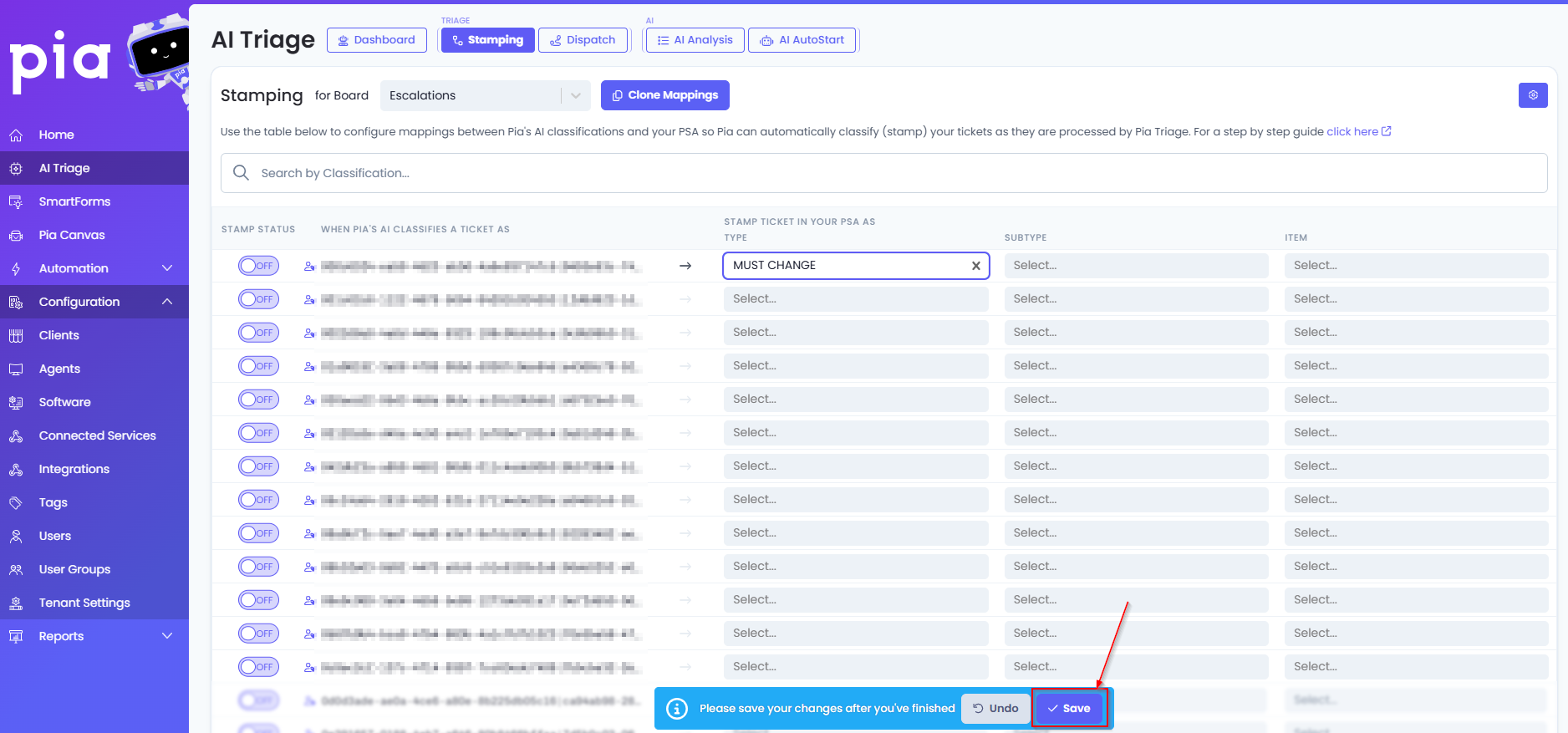The width and height of the screenshot is (1568, 733).
Task: Click the STAMP STATUS column header
Action: [258, 229]
